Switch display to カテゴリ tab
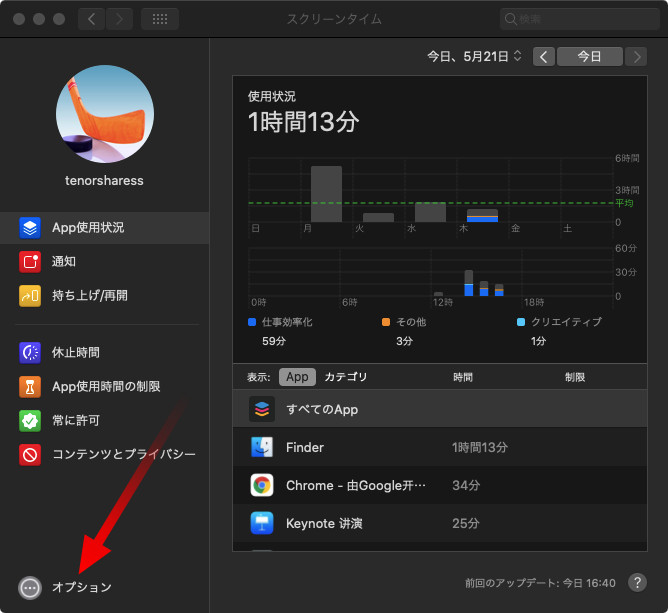Image resolution: width=668 pixels, height=613 pixels. pyautogui.click(x=346, y=377)
